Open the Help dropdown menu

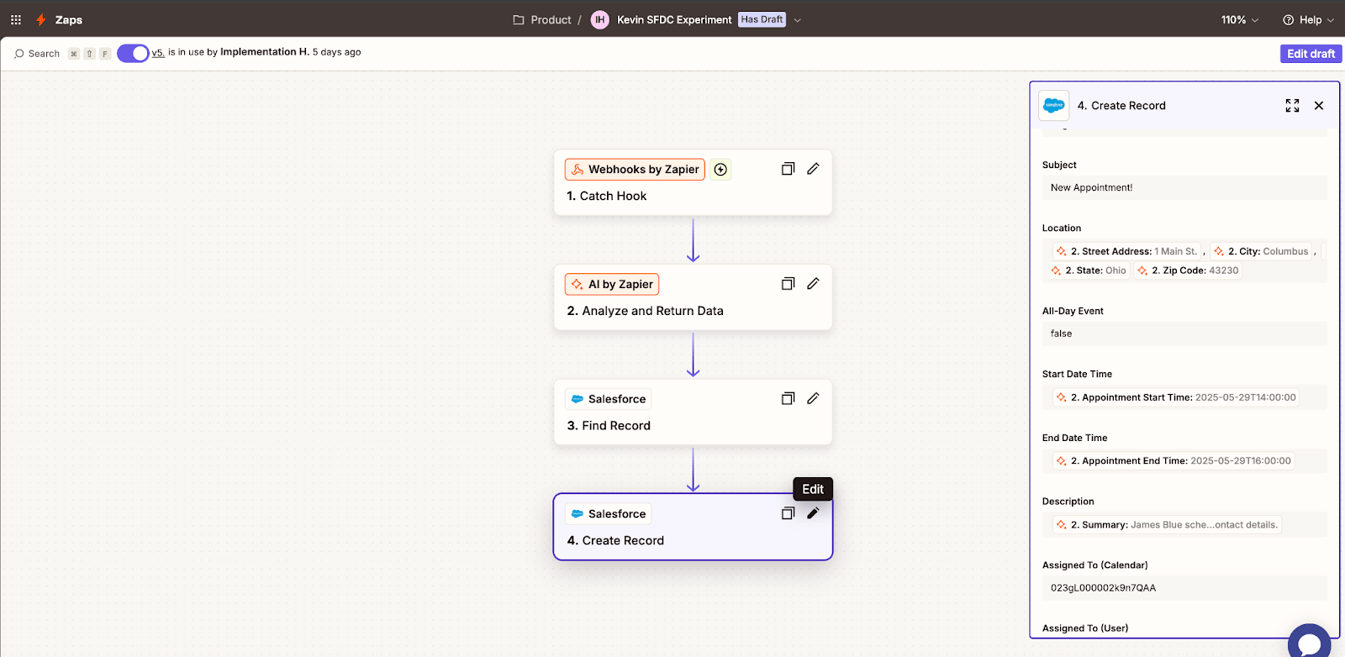[x=1307, y=19]
